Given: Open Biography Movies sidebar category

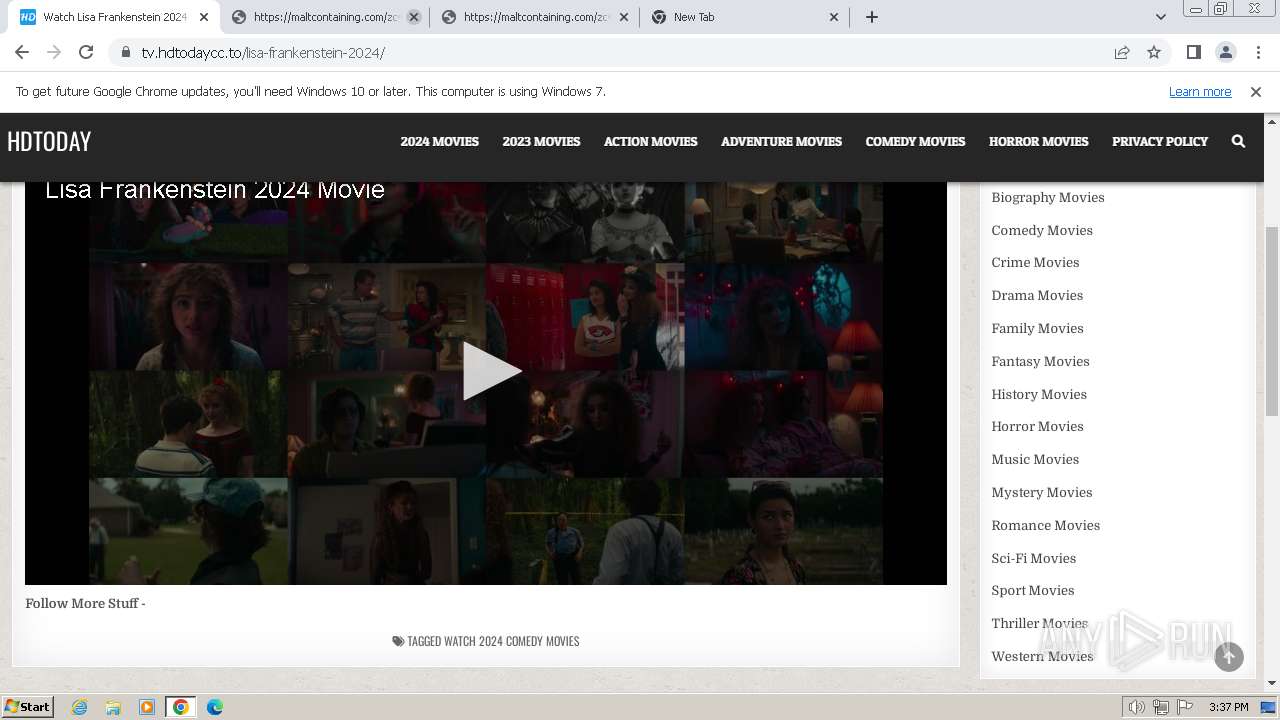Looking at the screenshot, I should click(1047, 197).
